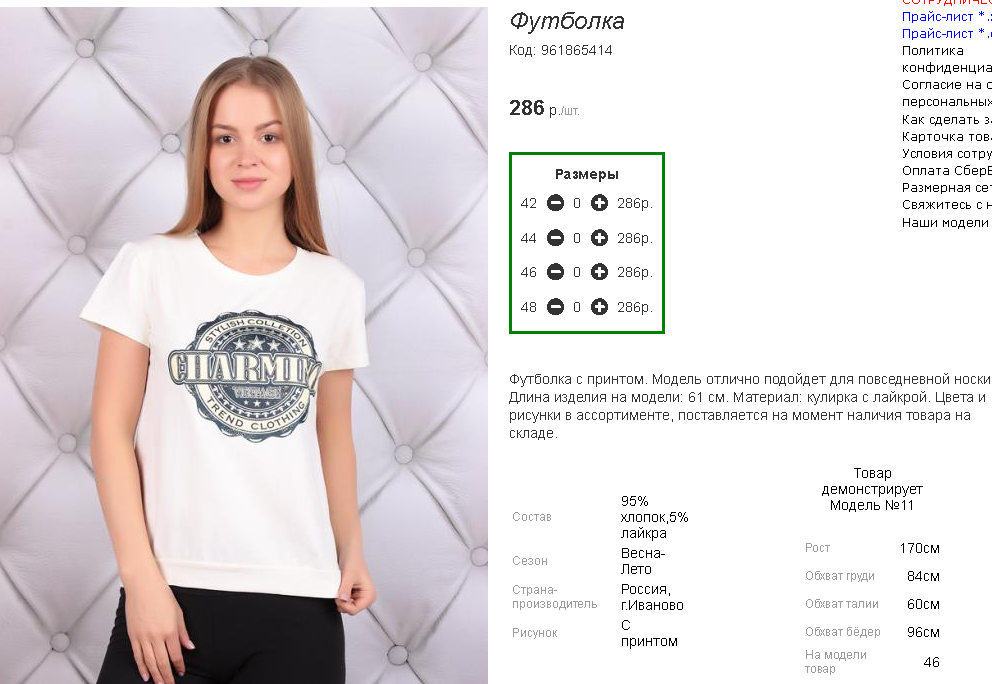Add one item of size 44

pos(599,238)
